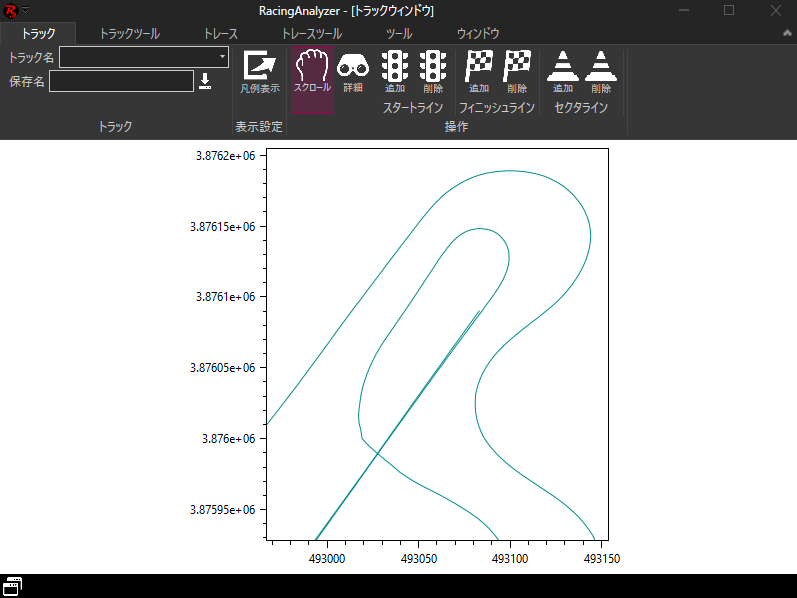Add a finish line with checkered flag 追加
Viewport: 797px width, 598px height.
pyautogui.click(x=479, y=72)
